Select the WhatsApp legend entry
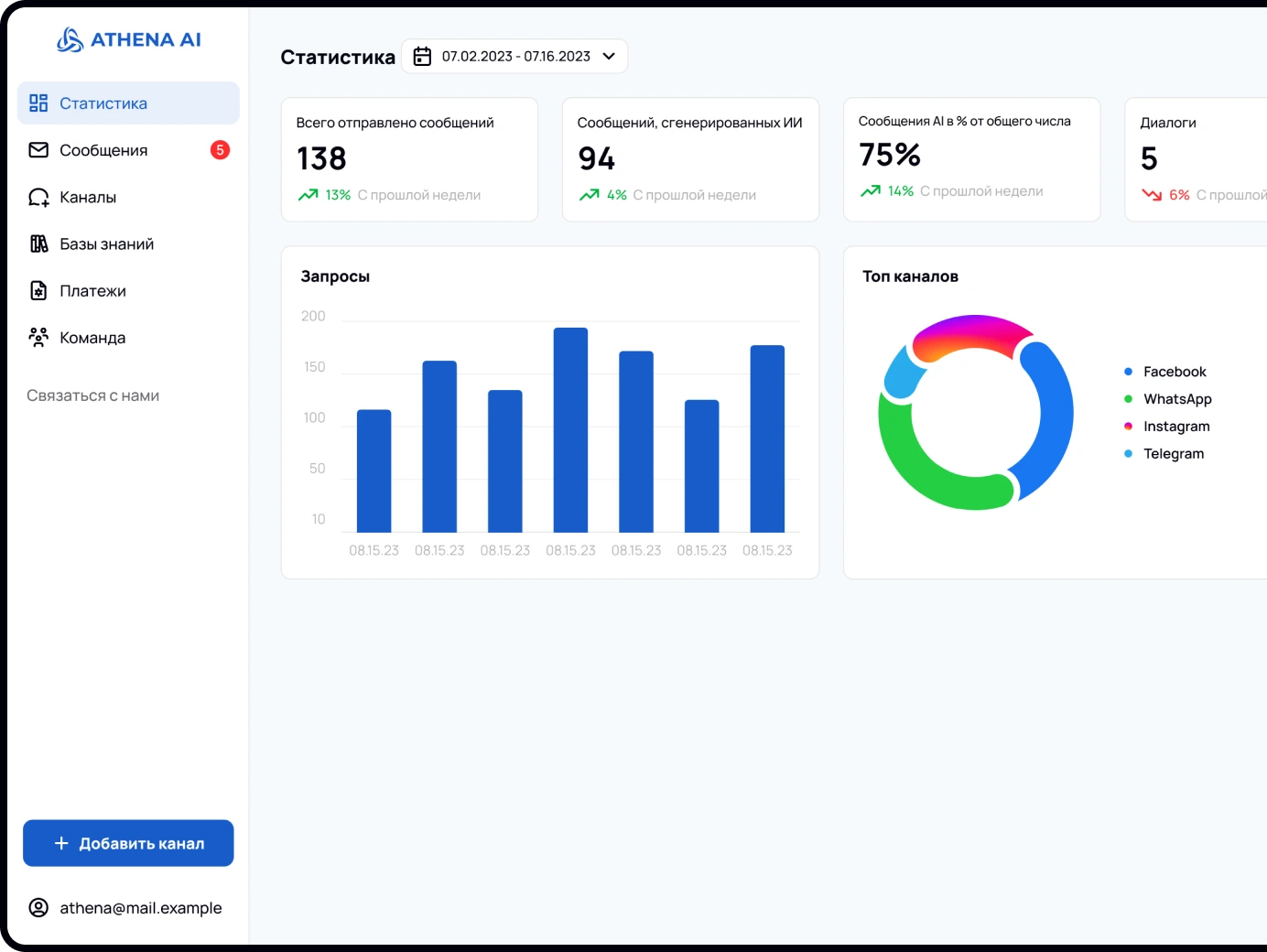This screenshot has height=952, width=1267. [1176, 399]
